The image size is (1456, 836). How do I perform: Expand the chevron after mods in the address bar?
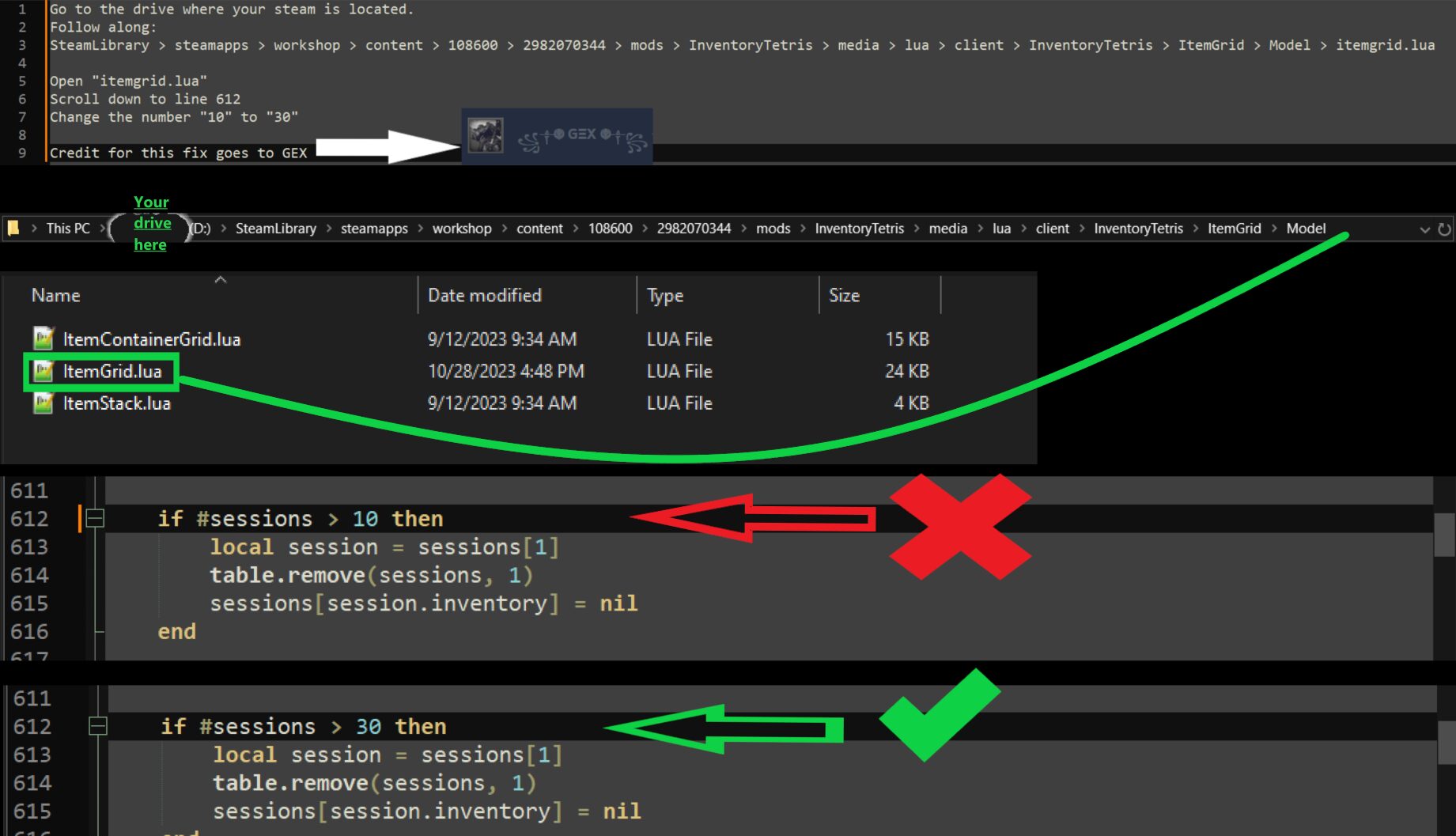click(x=803, y=229)
